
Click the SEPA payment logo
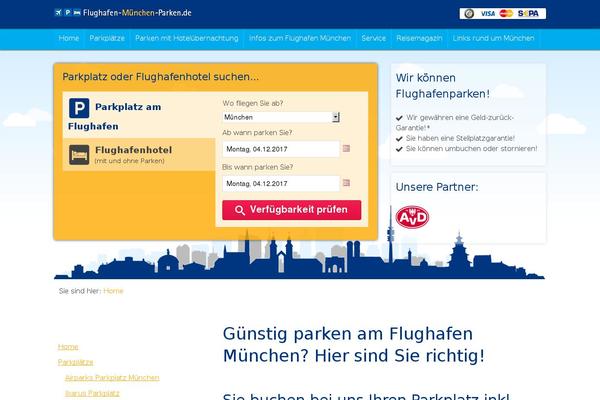click(528, 13)
